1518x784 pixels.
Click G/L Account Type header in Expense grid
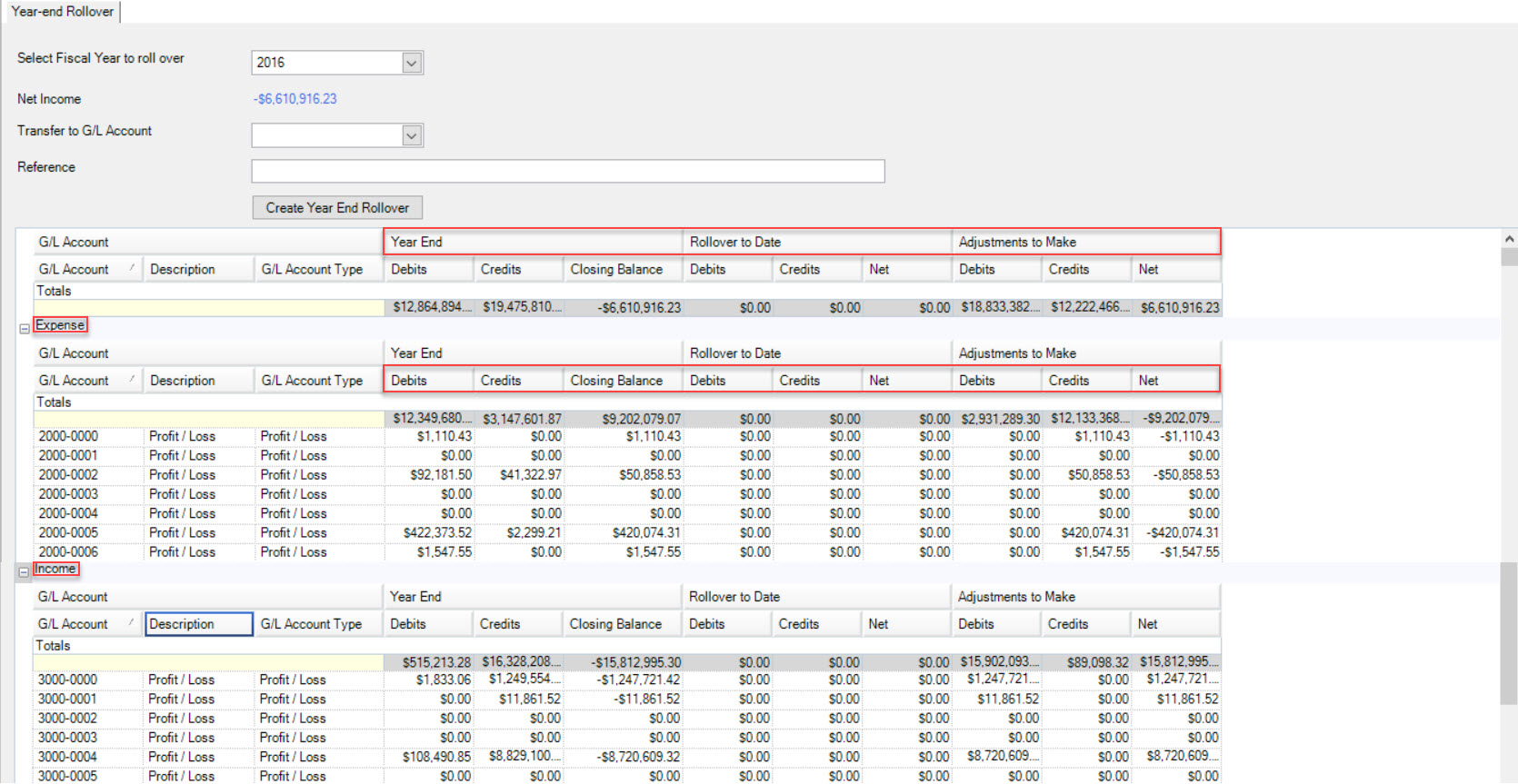319,381
